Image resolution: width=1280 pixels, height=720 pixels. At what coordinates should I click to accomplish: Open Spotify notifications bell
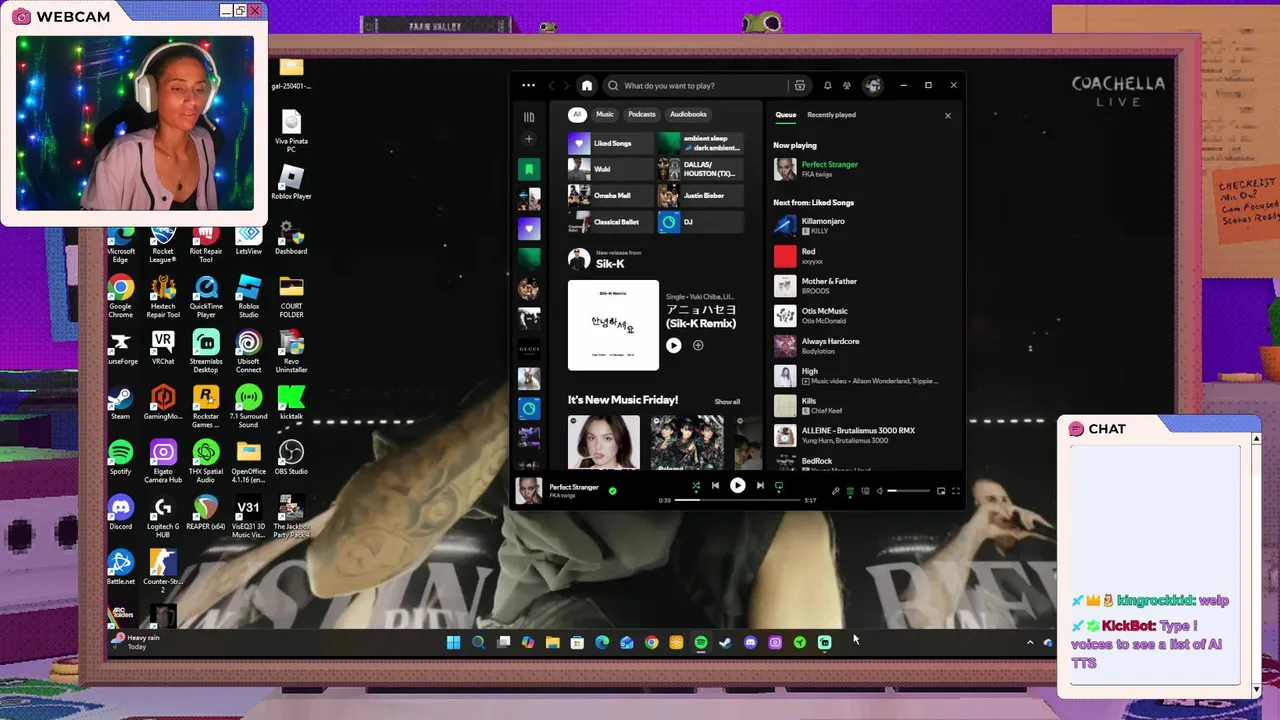(827, 86)
